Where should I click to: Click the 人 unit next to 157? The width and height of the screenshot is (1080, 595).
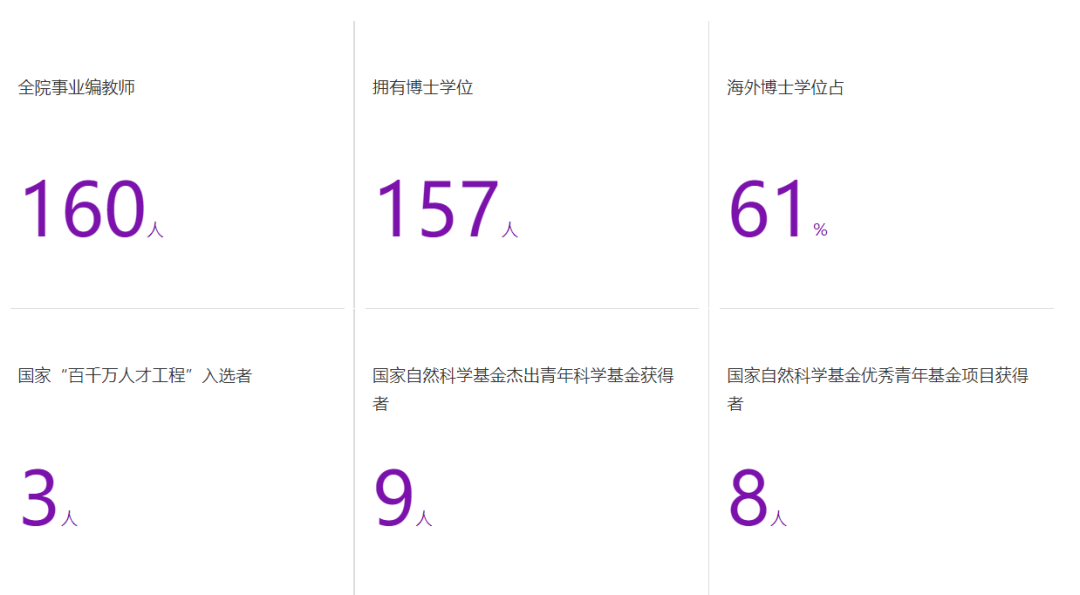pyautogui.click(x=510, y=231)
